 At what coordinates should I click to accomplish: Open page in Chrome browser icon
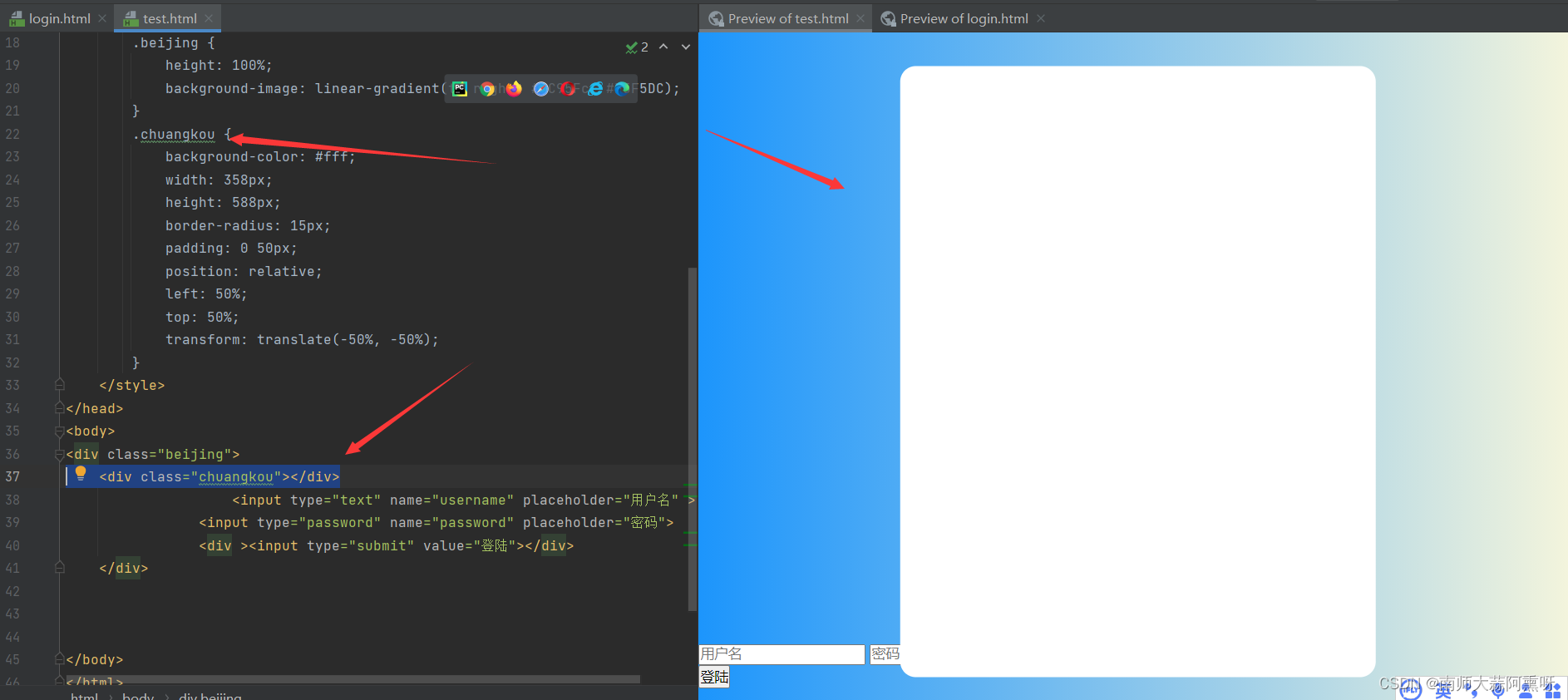(487, 89)
